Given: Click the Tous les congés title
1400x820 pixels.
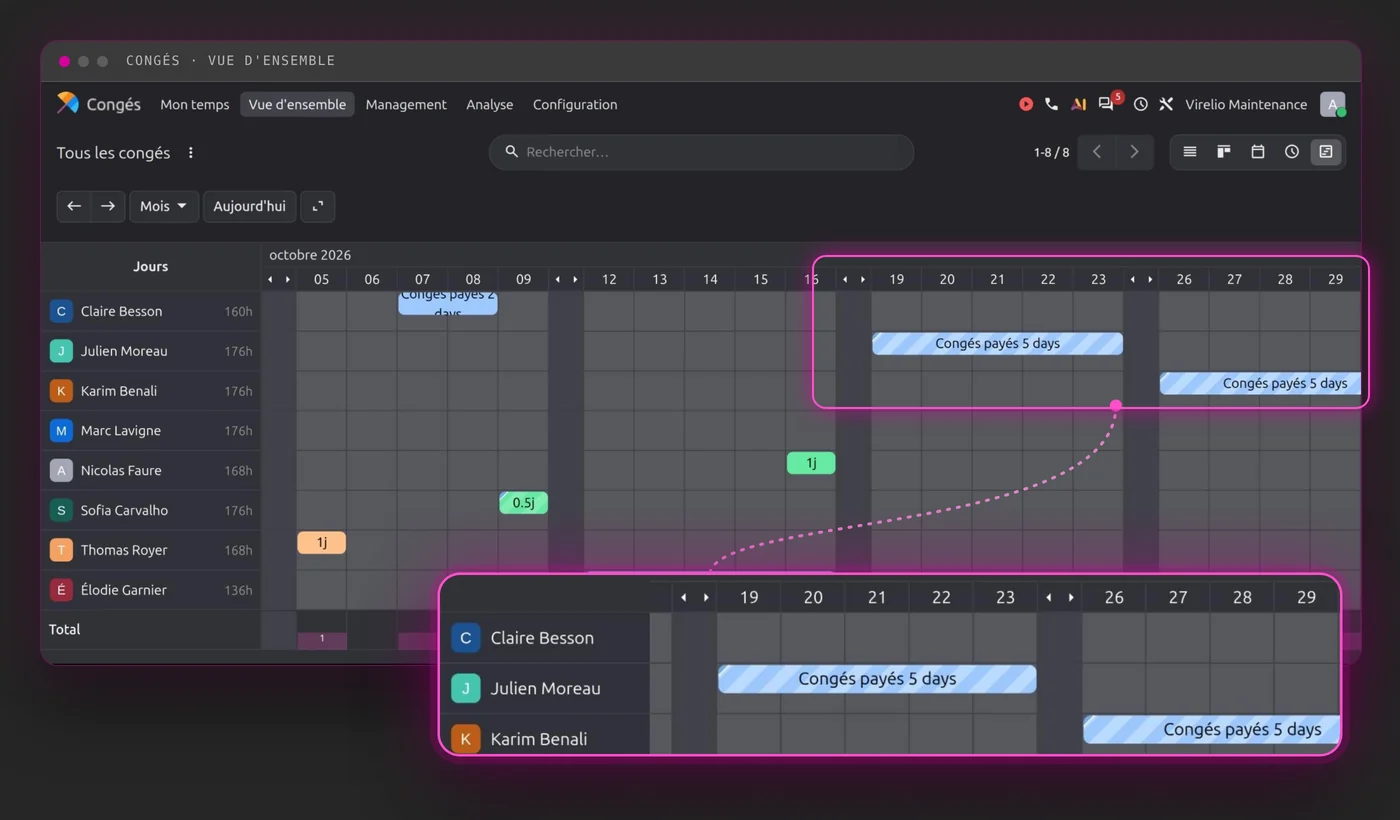Looking at the screenshot, I should click(x=113, y=153).
